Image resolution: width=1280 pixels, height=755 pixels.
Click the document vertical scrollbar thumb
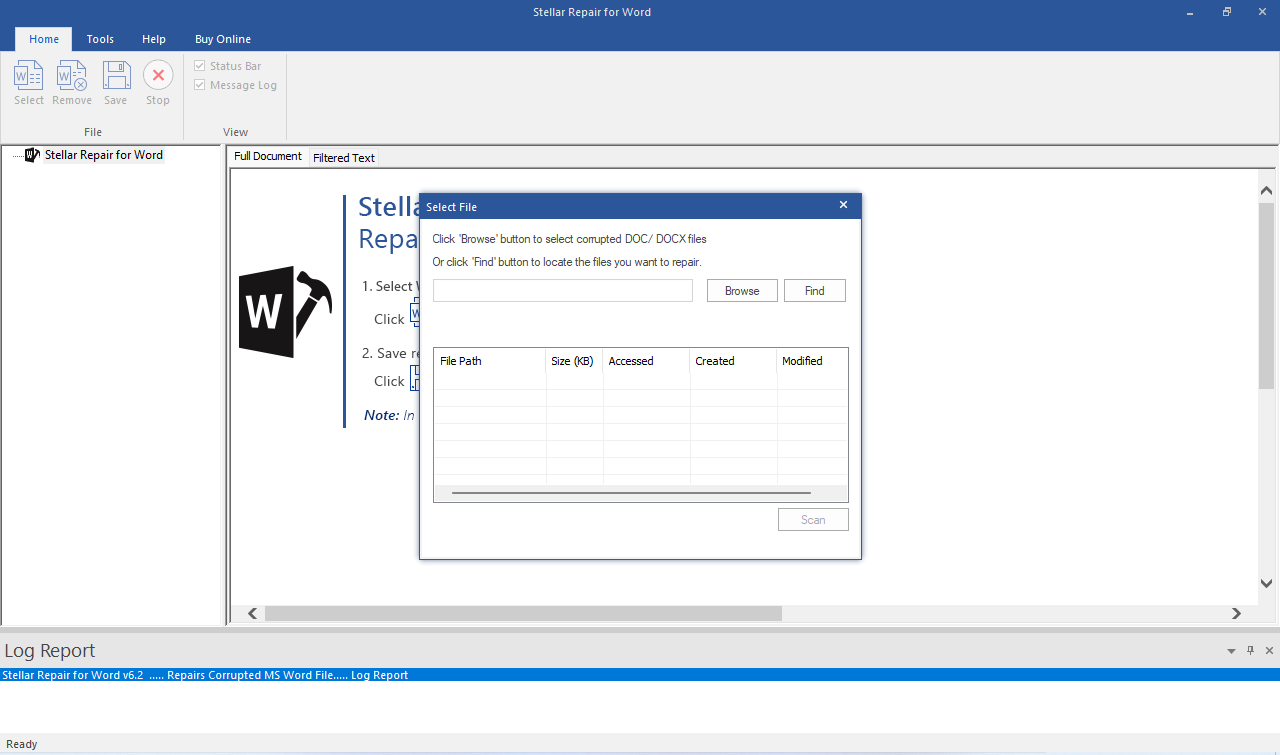coord(1267,295)
